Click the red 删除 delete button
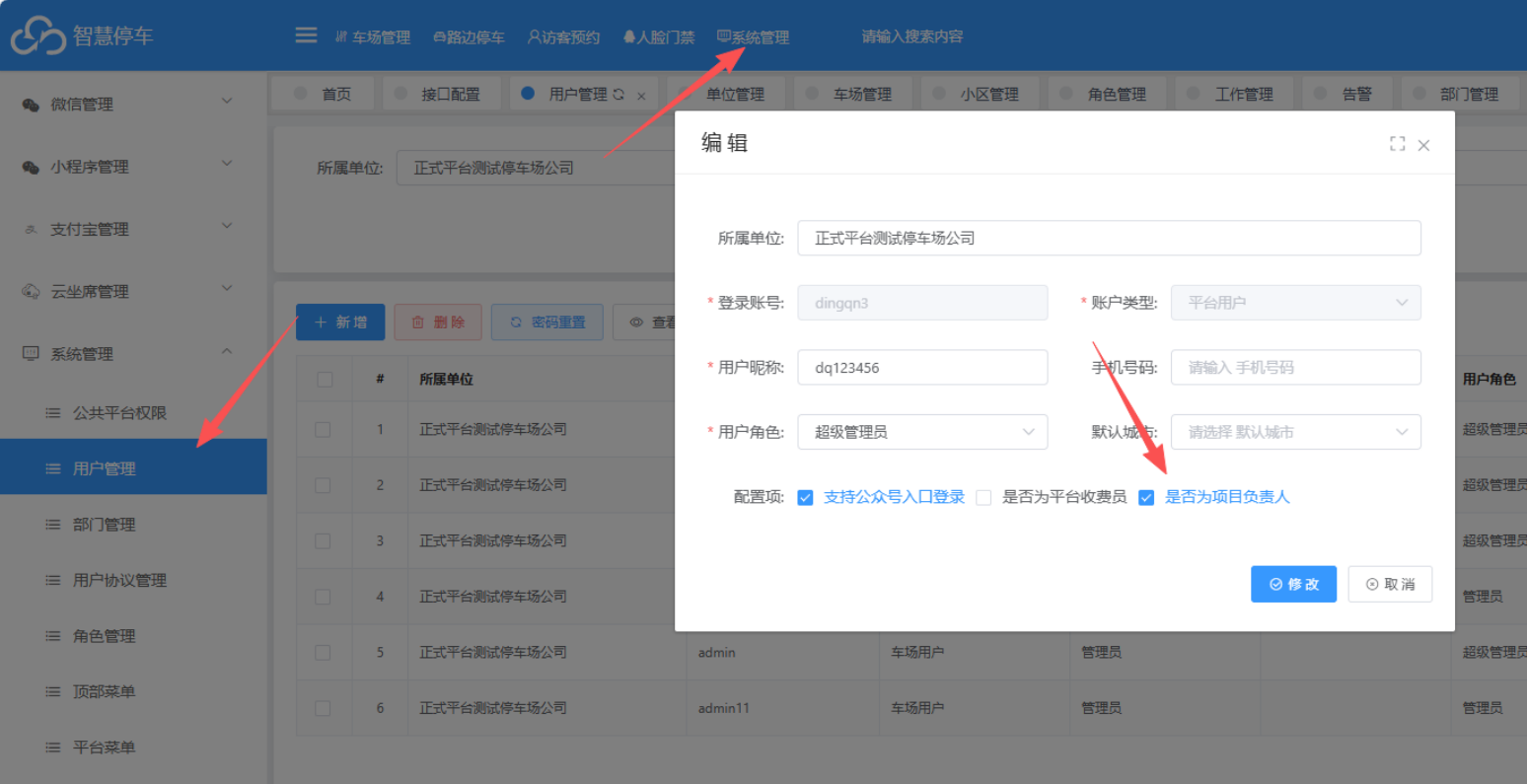The height and width of the screenshot is (784, 1527). [438, 322]
